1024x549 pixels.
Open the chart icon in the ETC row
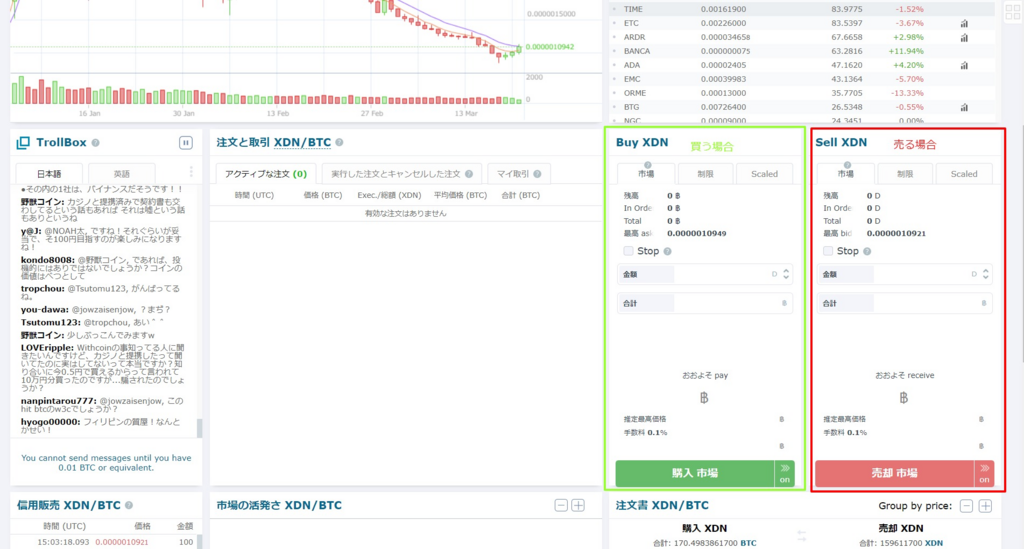pos(964,22)
